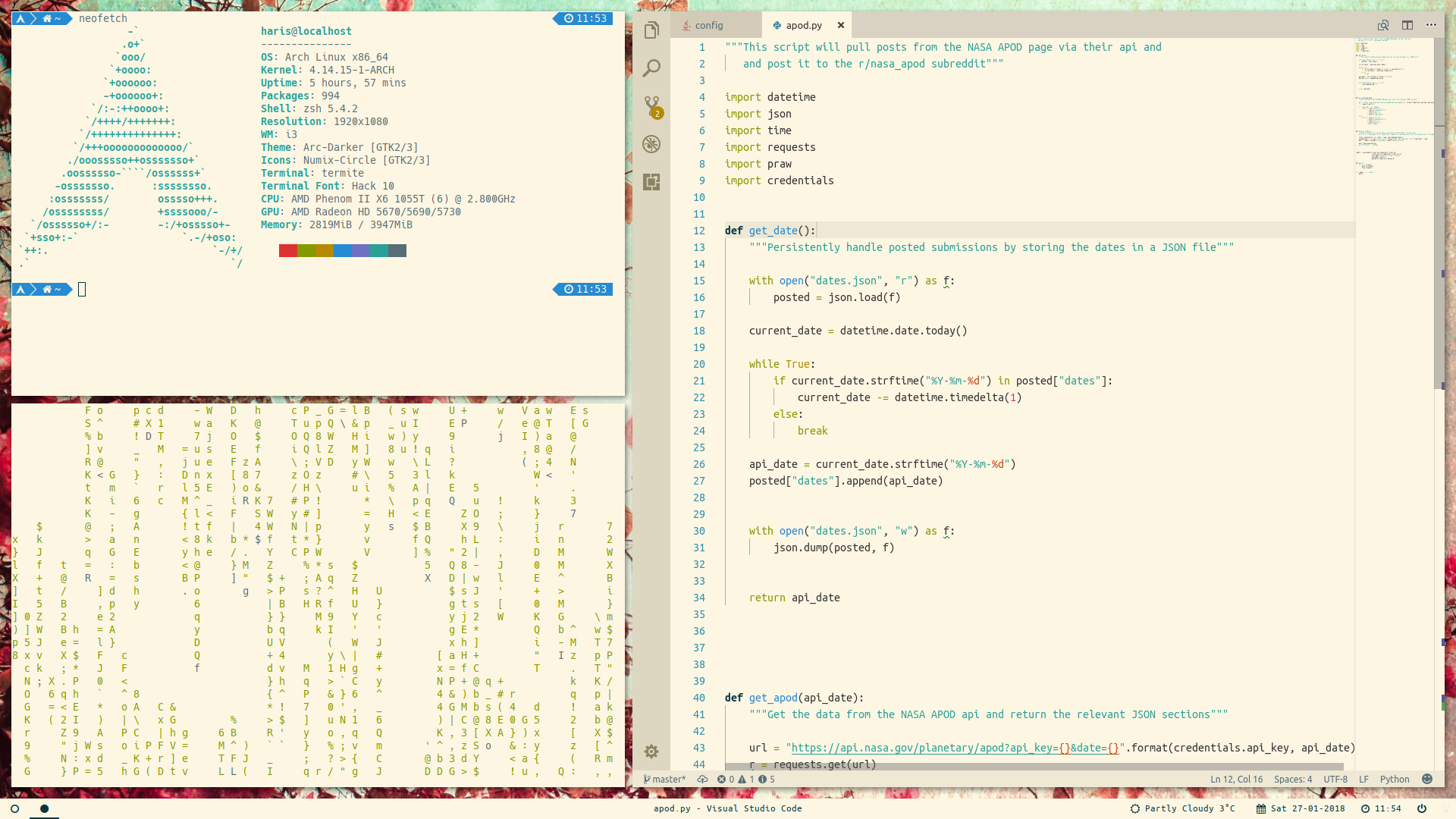
Task: Click the 'import credentials' line
Action: coord(779,180)
